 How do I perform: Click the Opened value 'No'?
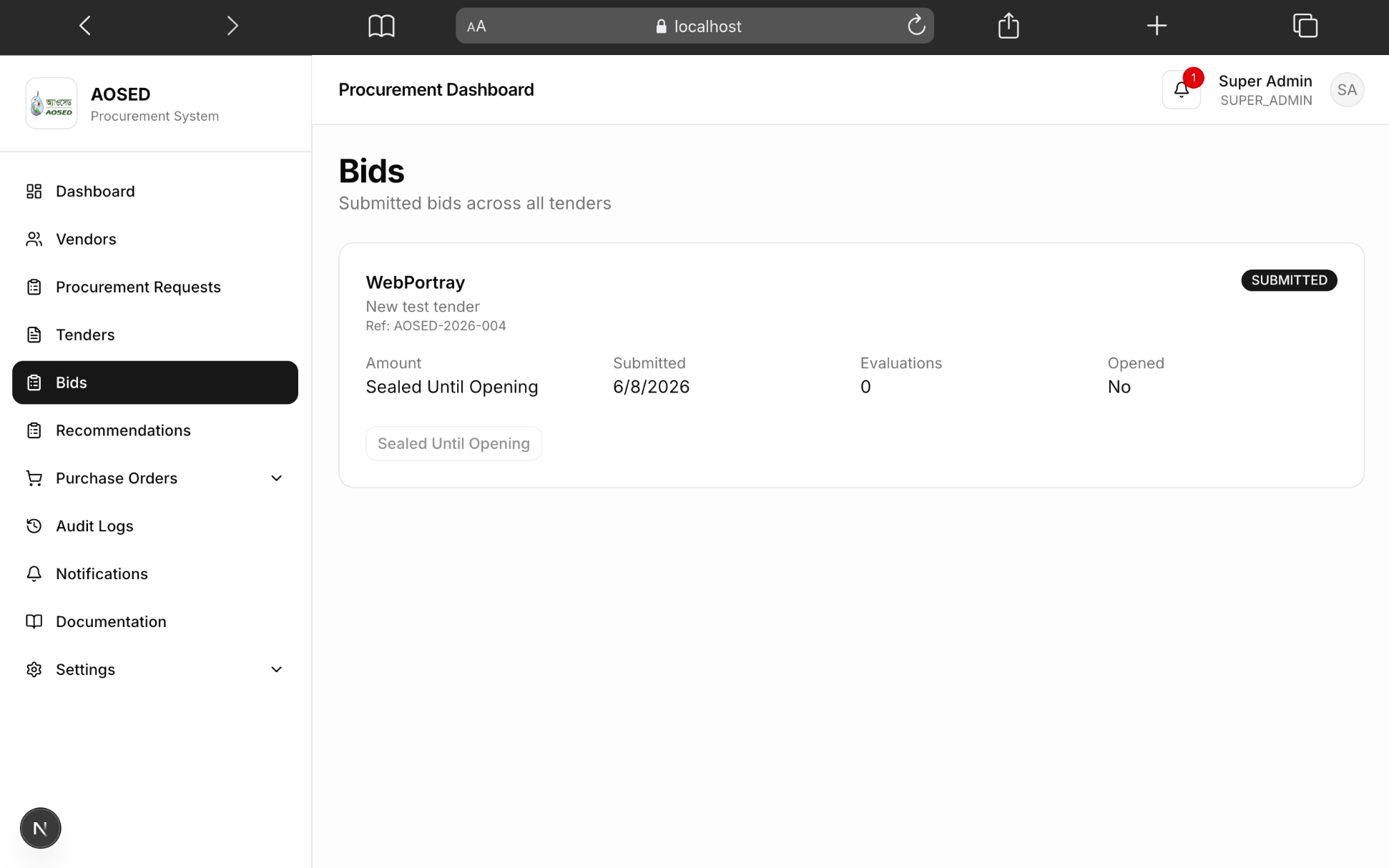[1119, 387]
